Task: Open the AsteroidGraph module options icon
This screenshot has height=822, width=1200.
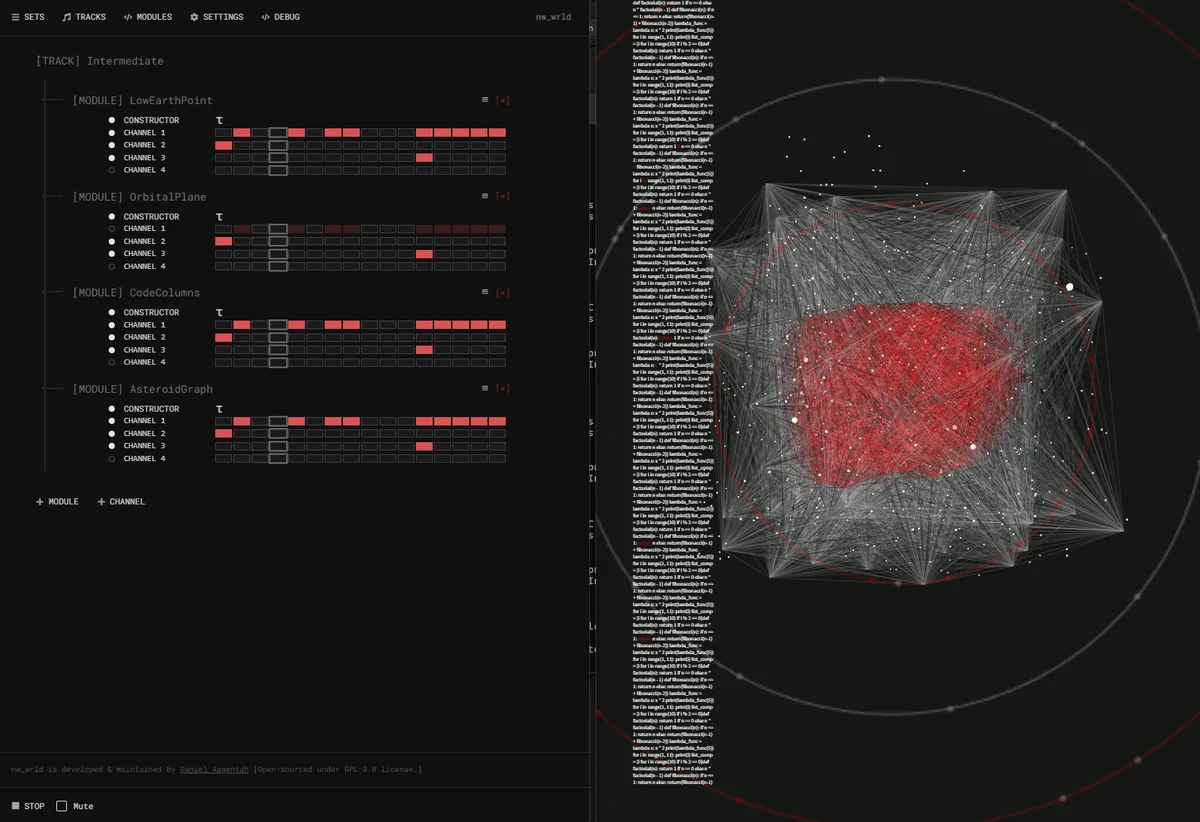Action: coord(485,388)
